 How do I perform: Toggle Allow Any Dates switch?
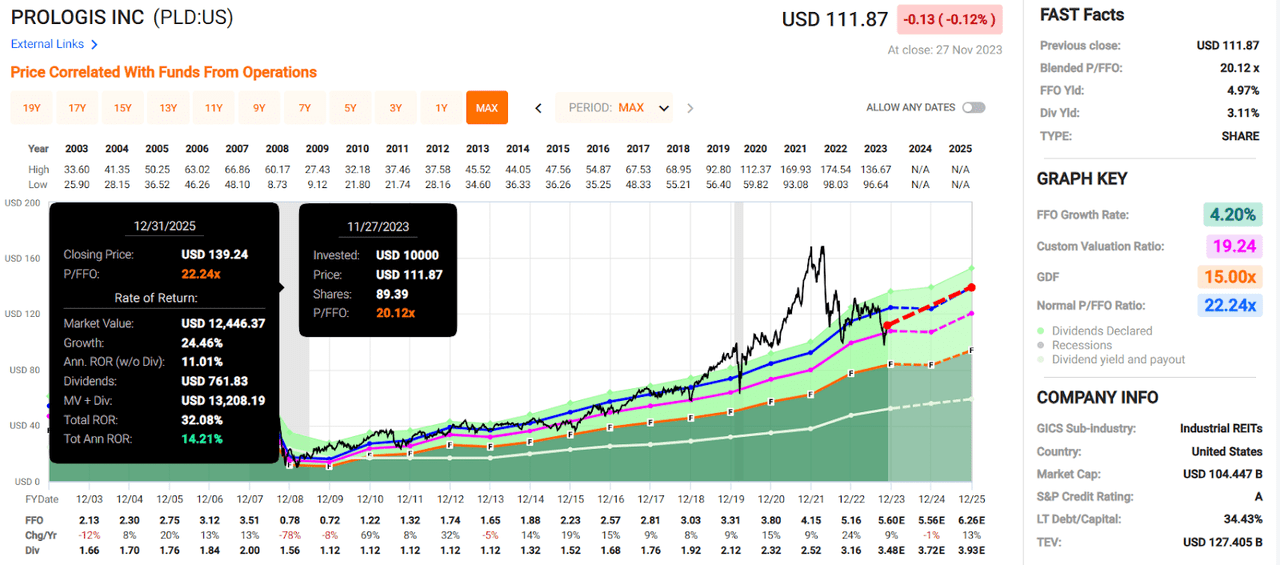click(973, 107)
